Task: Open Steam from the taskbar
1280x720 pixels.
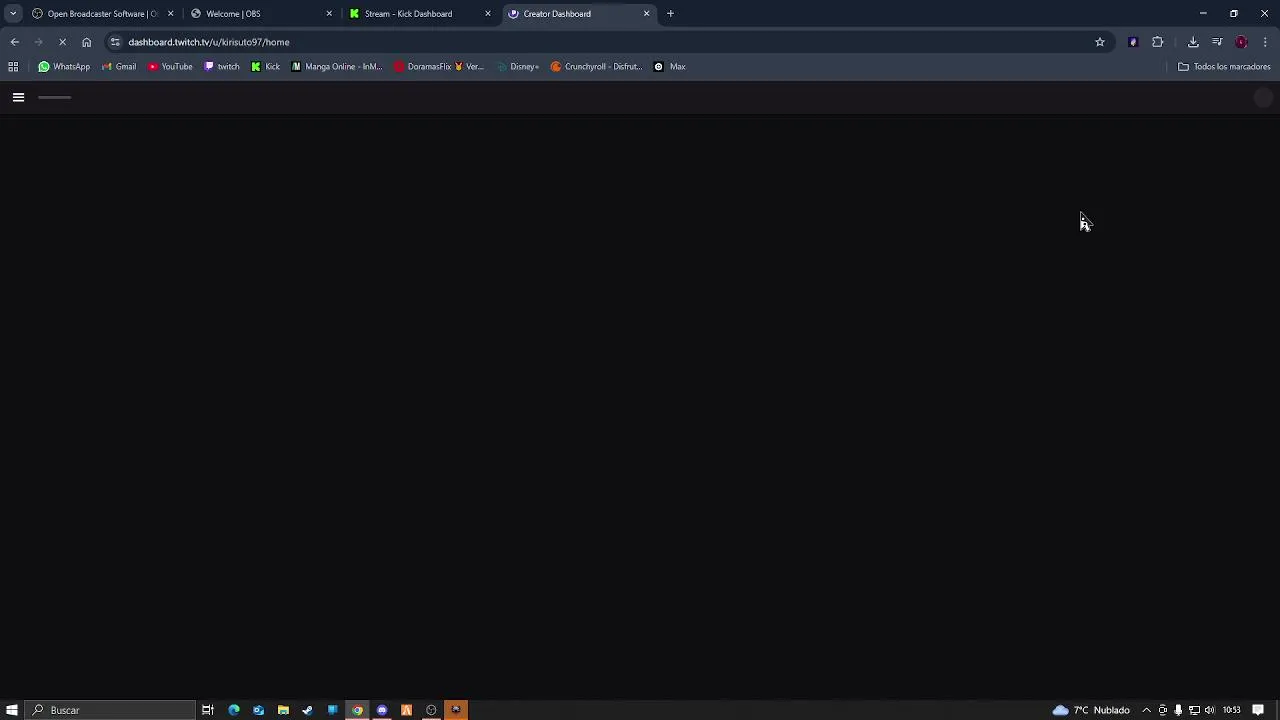Action: coord(307,710)
